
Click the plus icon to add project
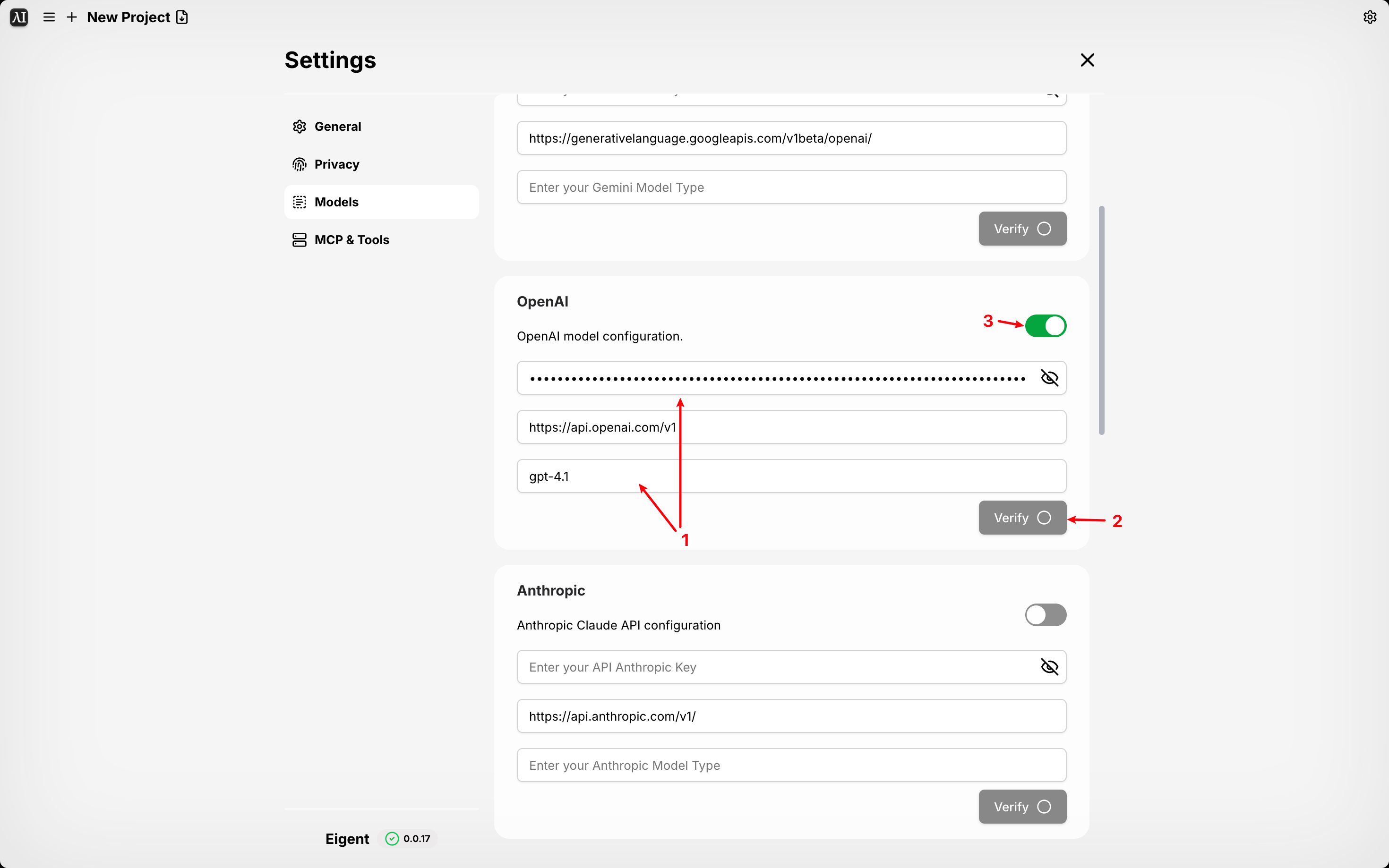(72, 17)
